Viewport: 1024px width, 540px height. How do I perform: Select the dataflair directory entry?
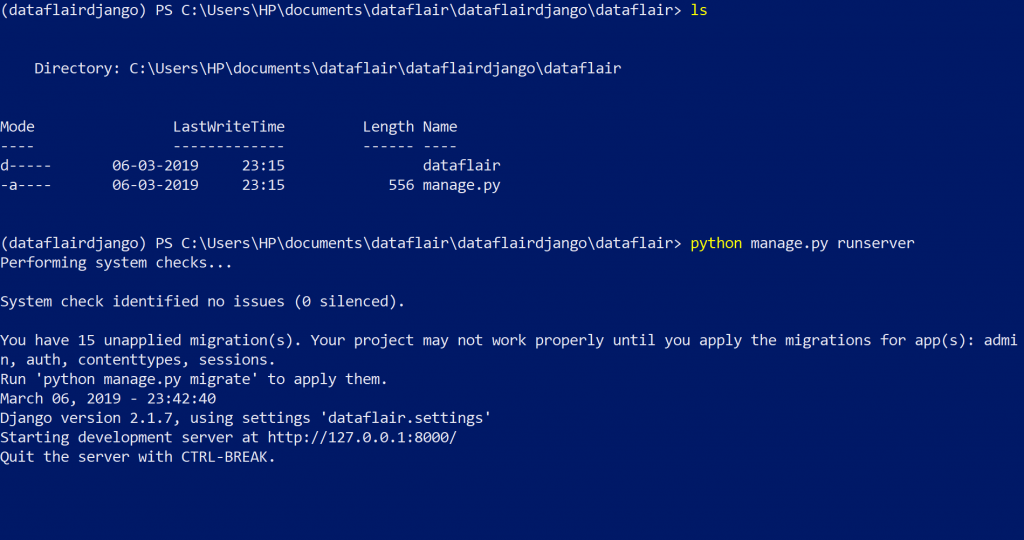coord(462,165)
